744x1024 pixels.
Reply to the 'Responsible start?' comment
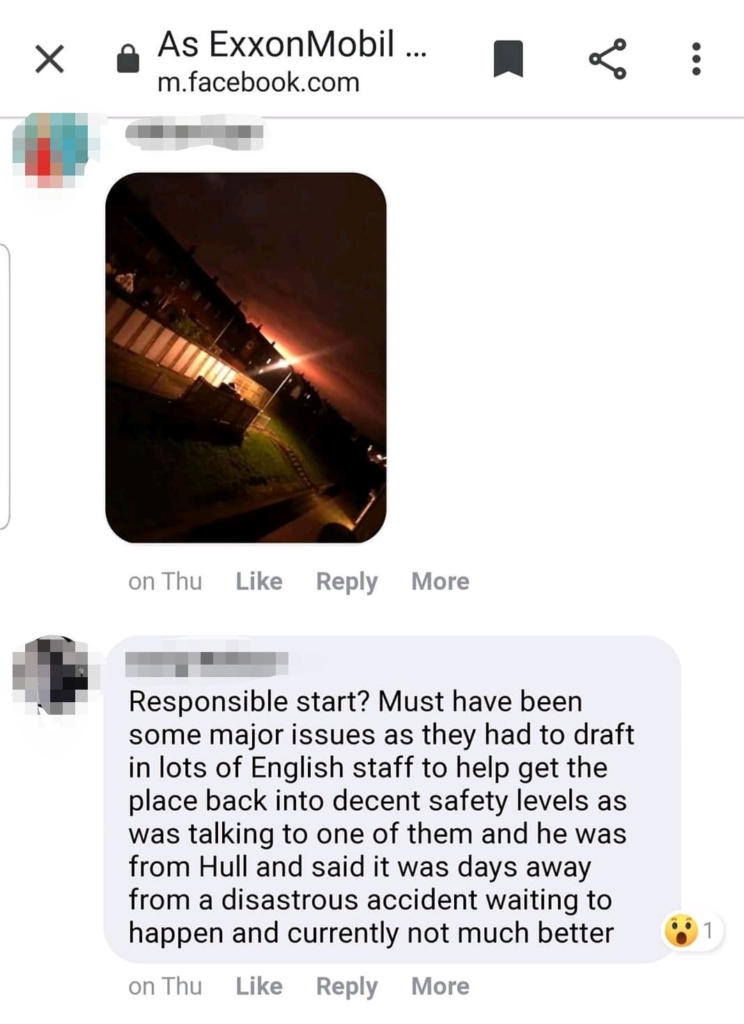point(347,986)
